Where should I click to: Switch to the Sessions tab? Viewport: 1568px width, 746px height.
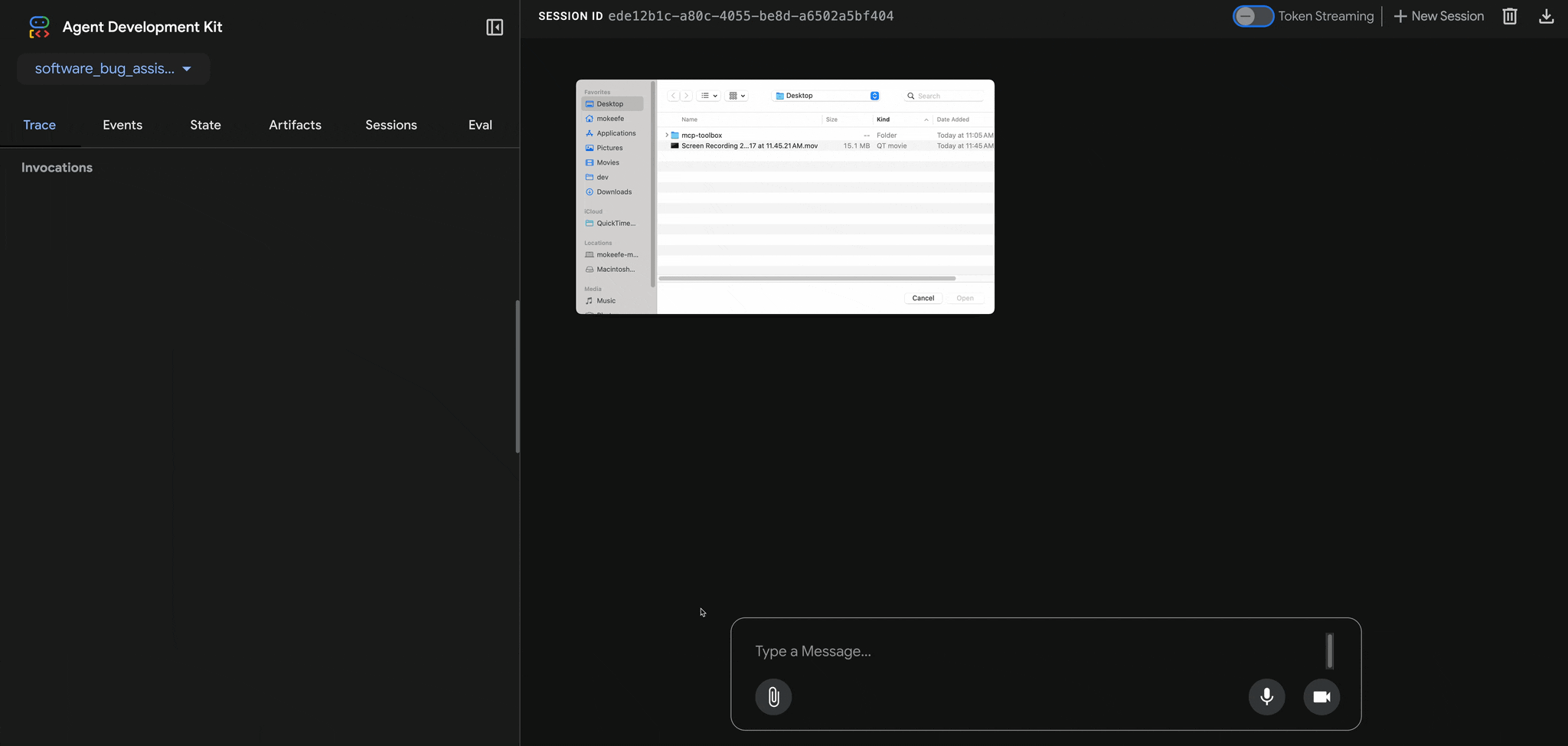coord(391,125)
